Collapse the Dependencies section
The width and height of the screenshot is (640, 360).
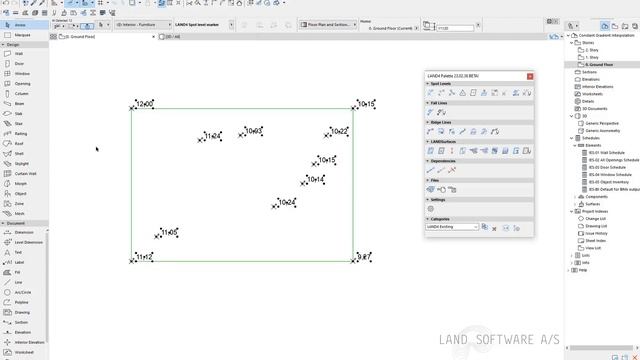point(428,161)
